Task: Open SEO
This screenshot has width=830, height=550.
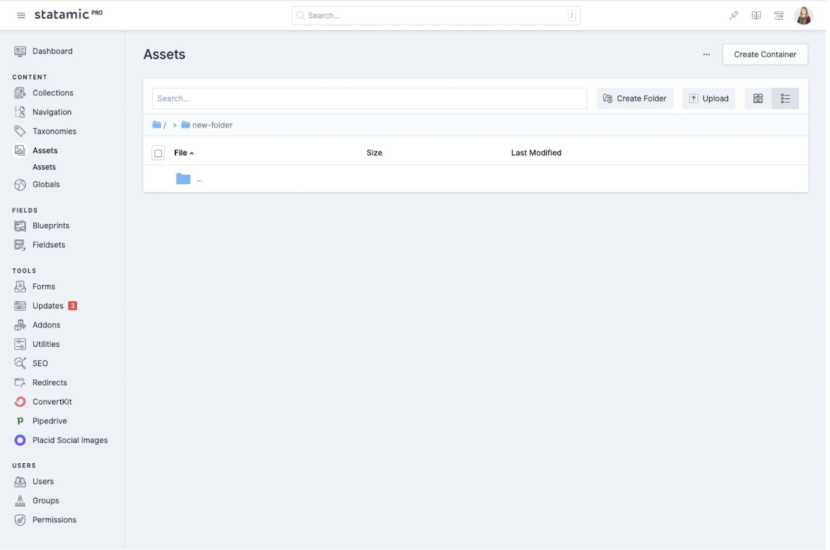Action: (x=40, y=363)
